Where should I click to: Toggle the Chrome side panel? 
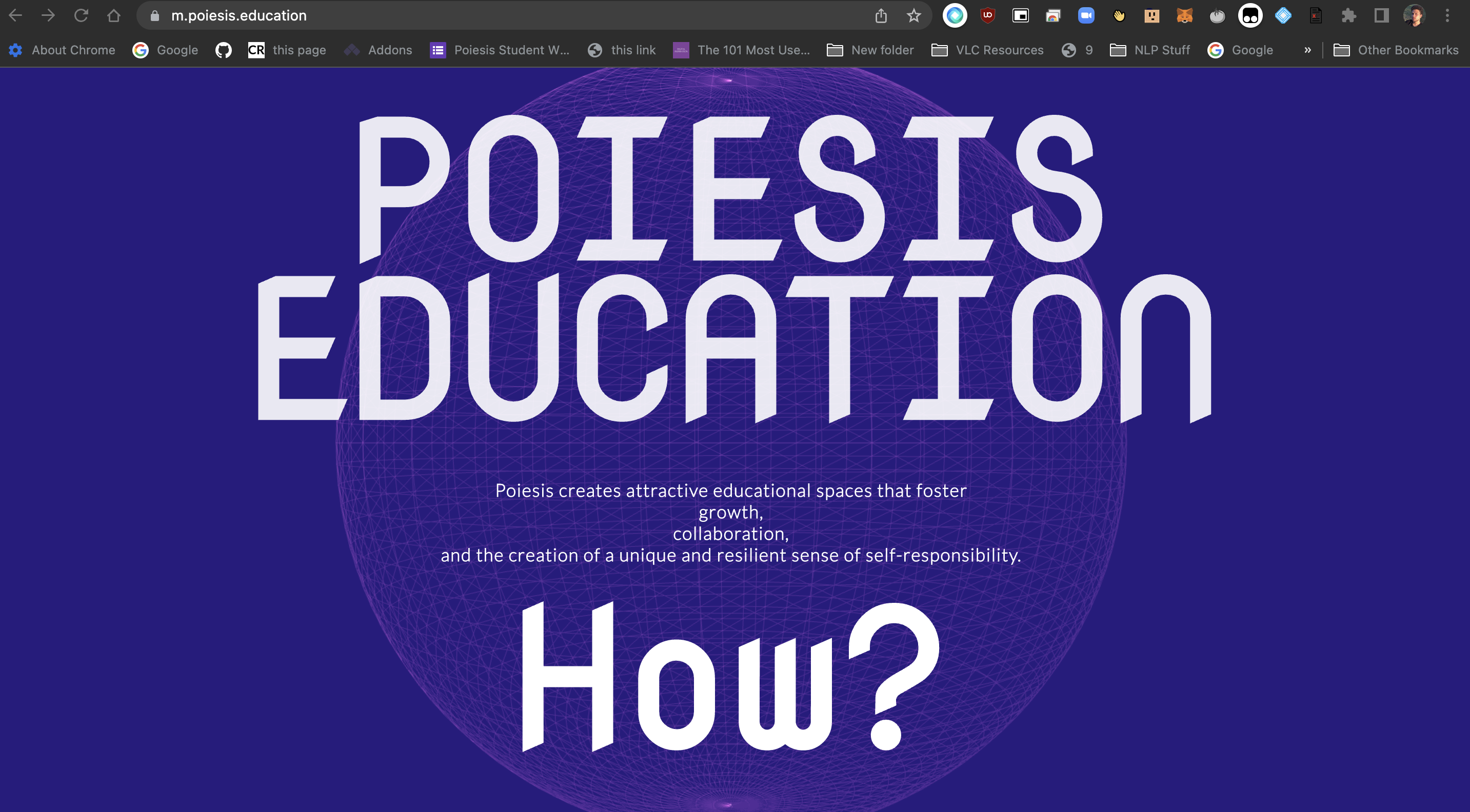pyautogui.click(x=1381, y=15)
